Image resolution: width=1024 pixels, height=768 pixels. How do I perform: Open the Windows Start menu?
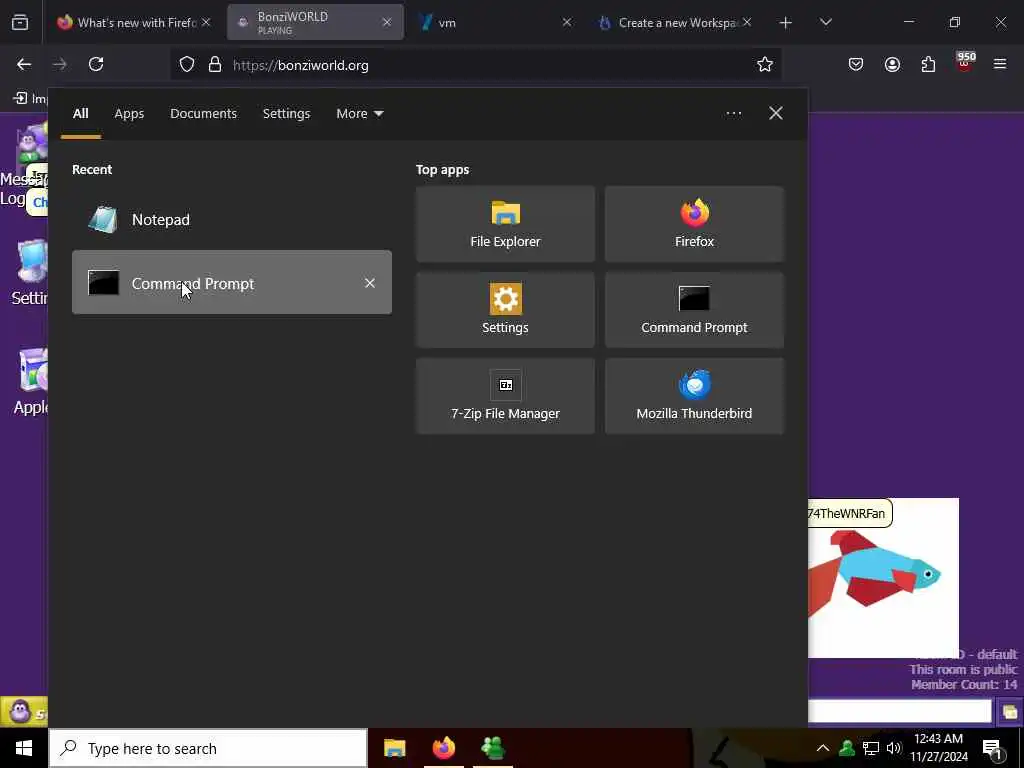(x=24, y=748)
